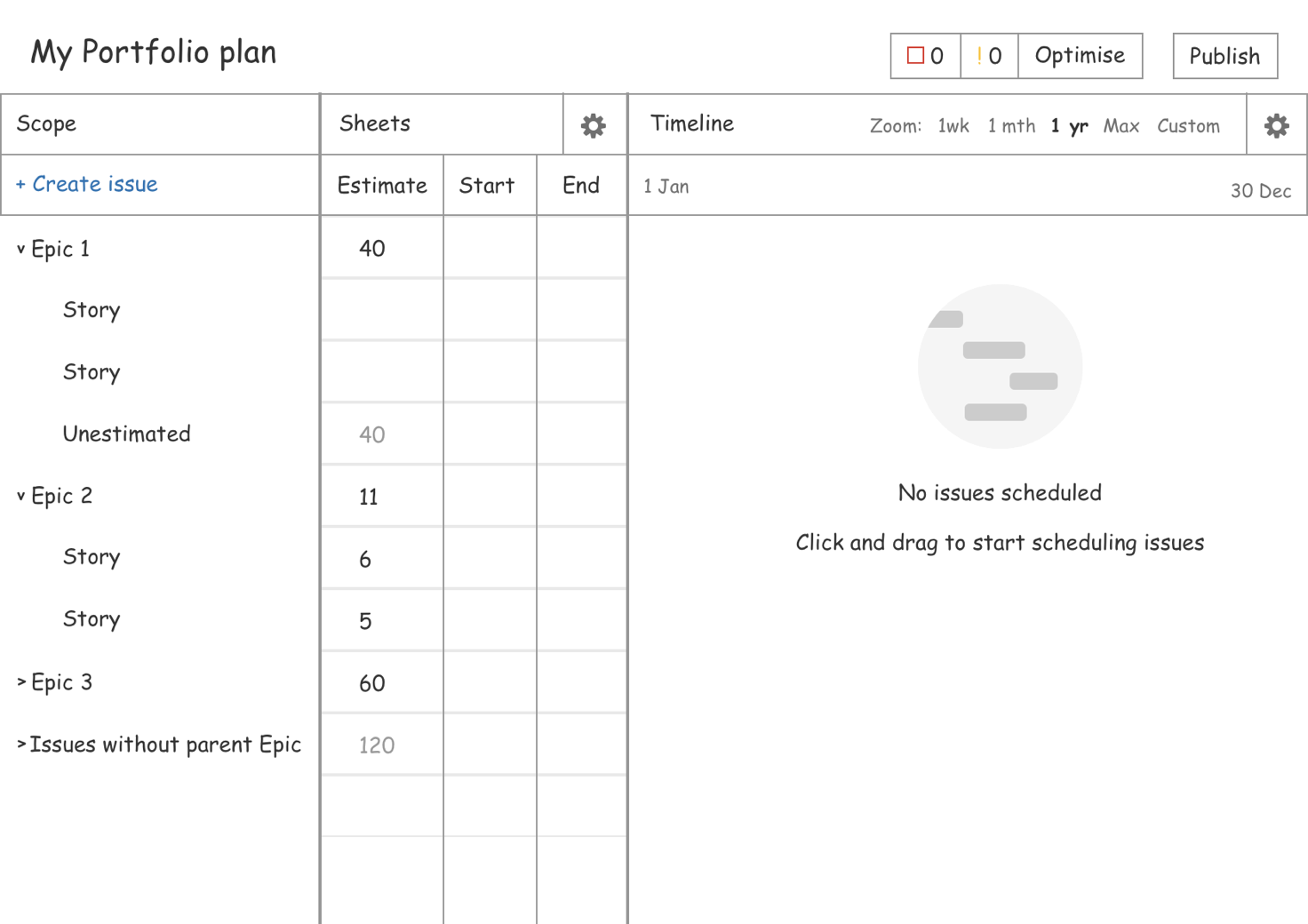Select the Unestimated issue row
The height and width of the screenshot is (924, 1308).
[126, 434]
